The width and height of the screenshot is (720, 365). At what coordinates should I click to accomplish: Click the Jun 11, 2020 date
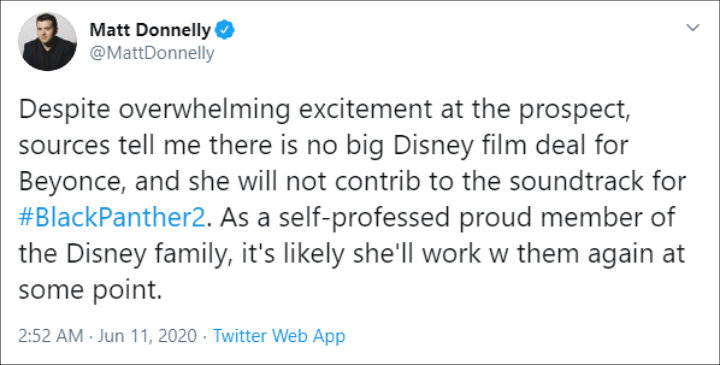point(147,336)
